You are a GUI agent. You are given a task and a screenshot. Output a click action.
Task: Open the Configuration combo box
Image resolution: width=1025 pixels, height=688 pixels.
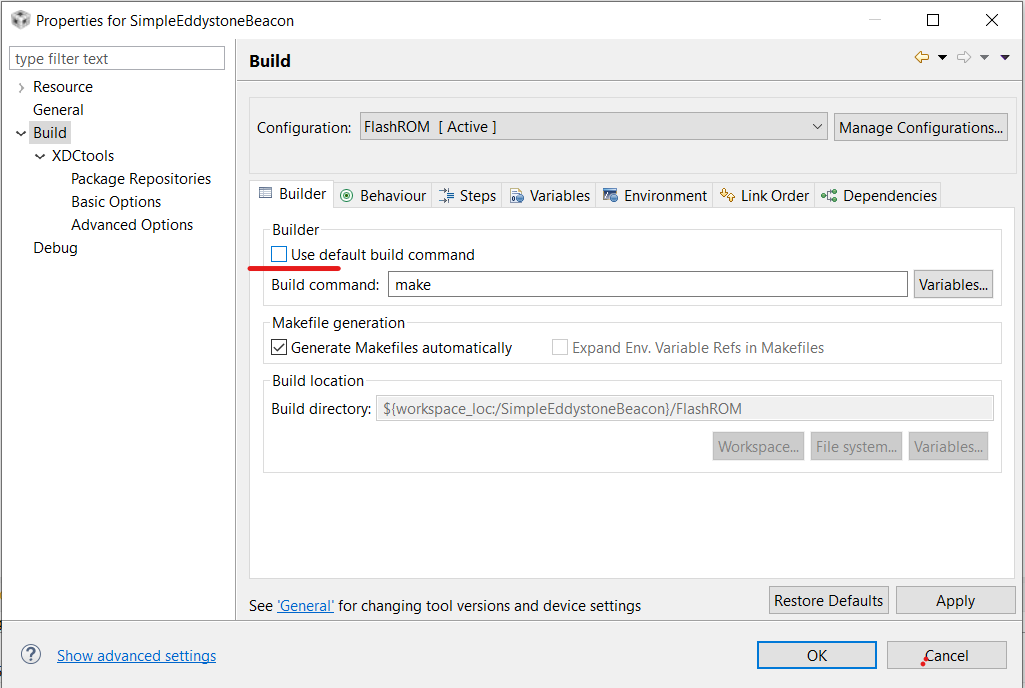(594, 126)
